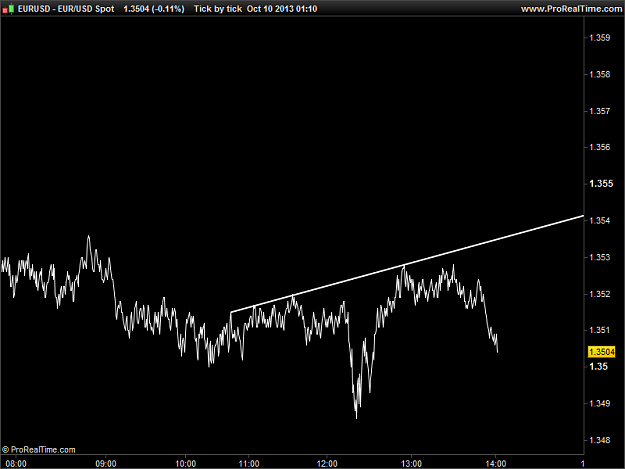Click the 1.354 price axis label

(x=599, y=221)
